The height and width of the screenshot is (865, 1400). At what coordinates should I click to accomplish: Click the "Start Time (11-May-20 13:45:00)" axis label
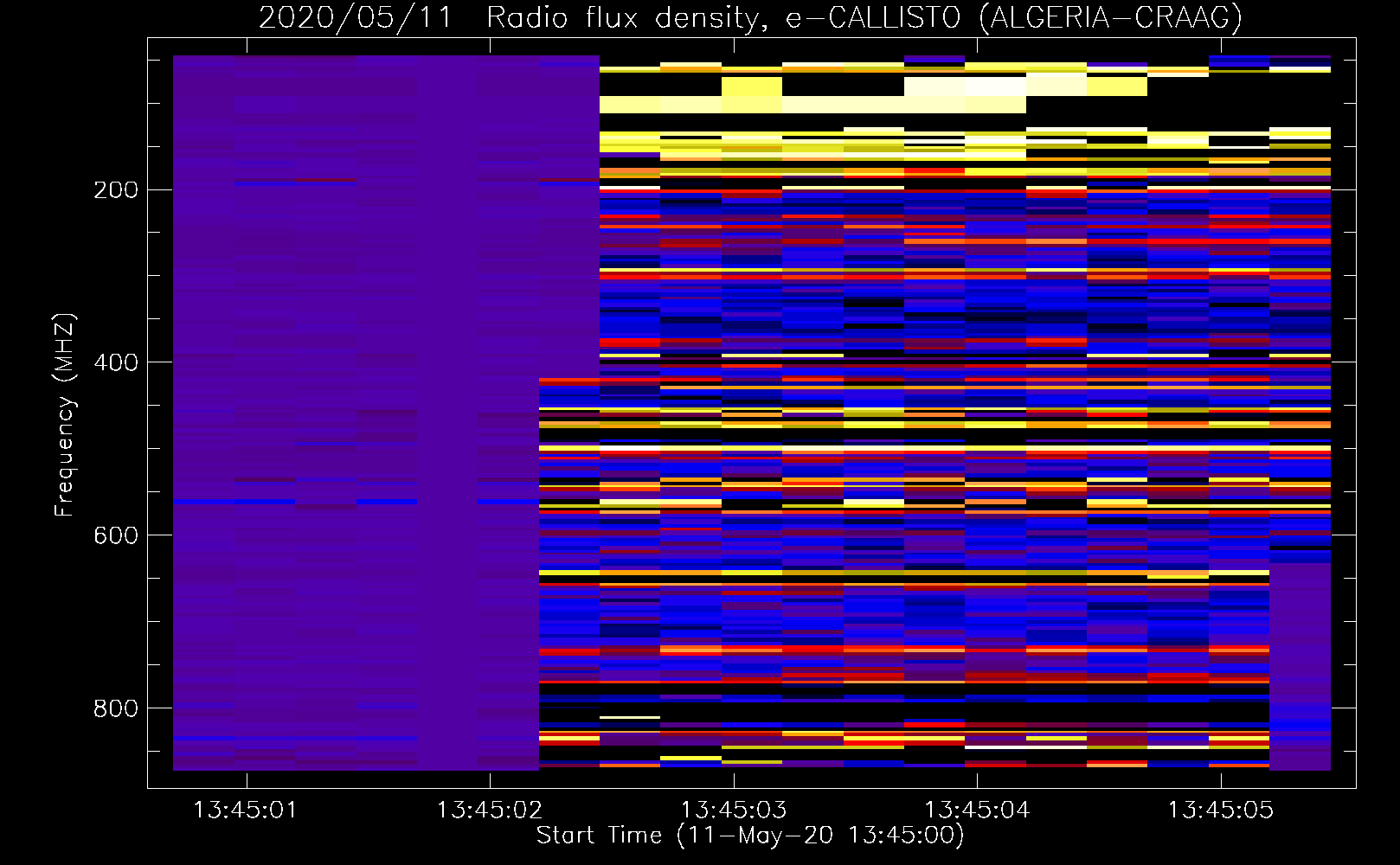750,836
